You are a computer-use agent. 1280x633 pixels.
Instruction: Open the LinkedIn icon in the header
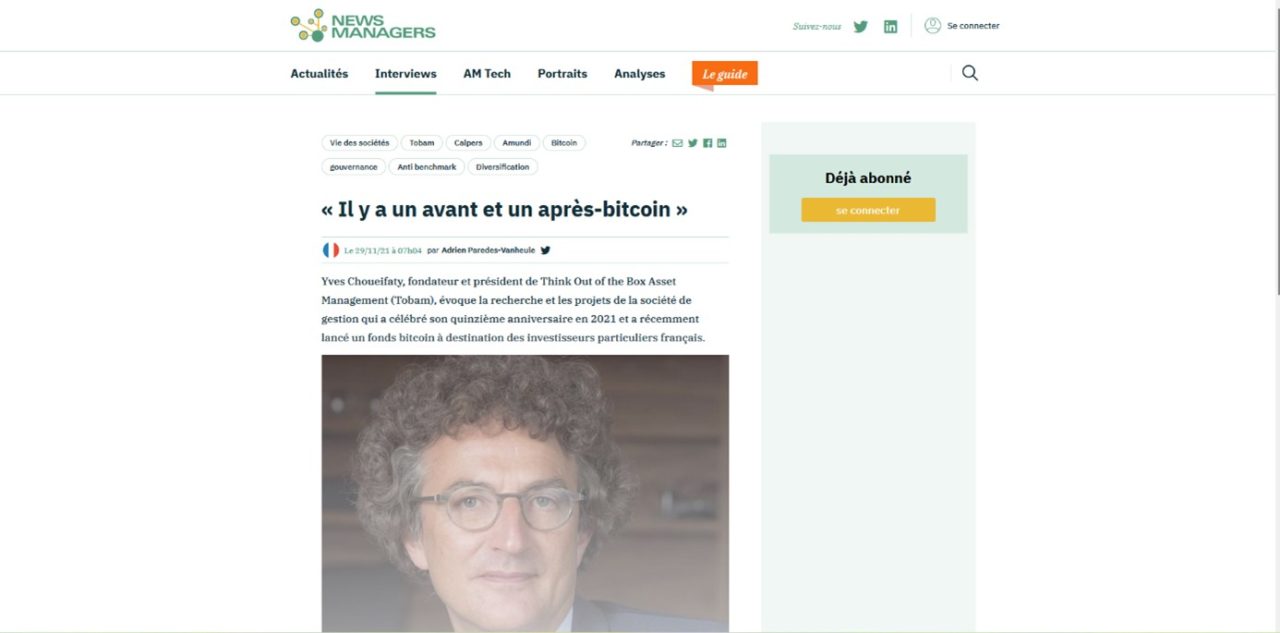pos(890,27)
